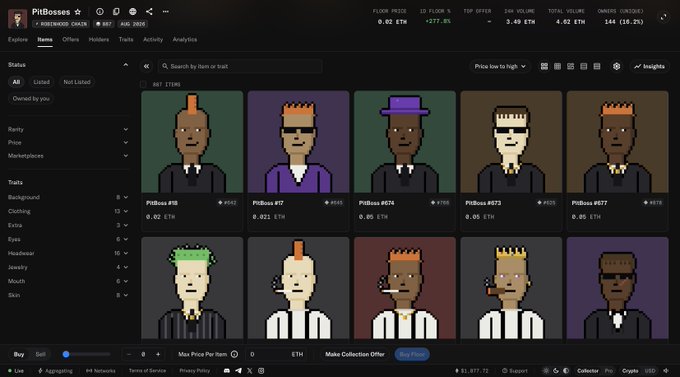Open the Privacy Policy link
Image resolution: width=680 pixels, height=377 pixels.
pyautogui.click(x=195, y=371)
